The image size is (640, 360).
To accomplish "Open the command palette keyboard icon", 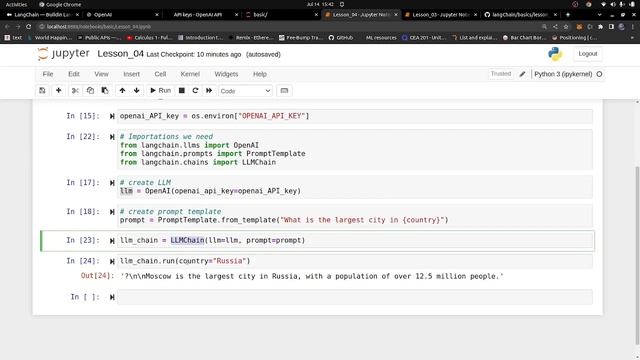I will click(x=284, y=91).
